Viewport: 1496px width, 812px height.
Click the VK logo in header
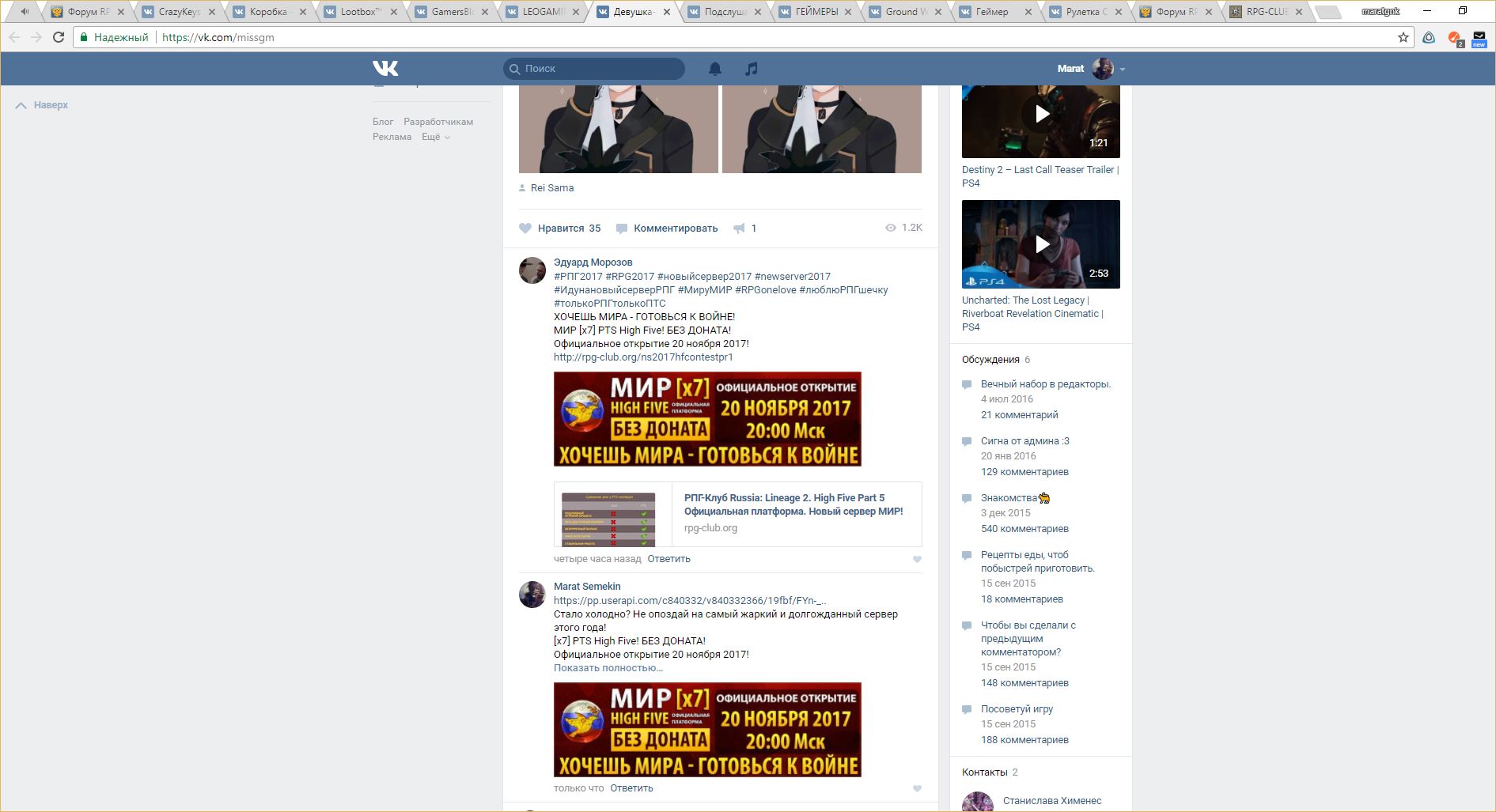point(385,69)
